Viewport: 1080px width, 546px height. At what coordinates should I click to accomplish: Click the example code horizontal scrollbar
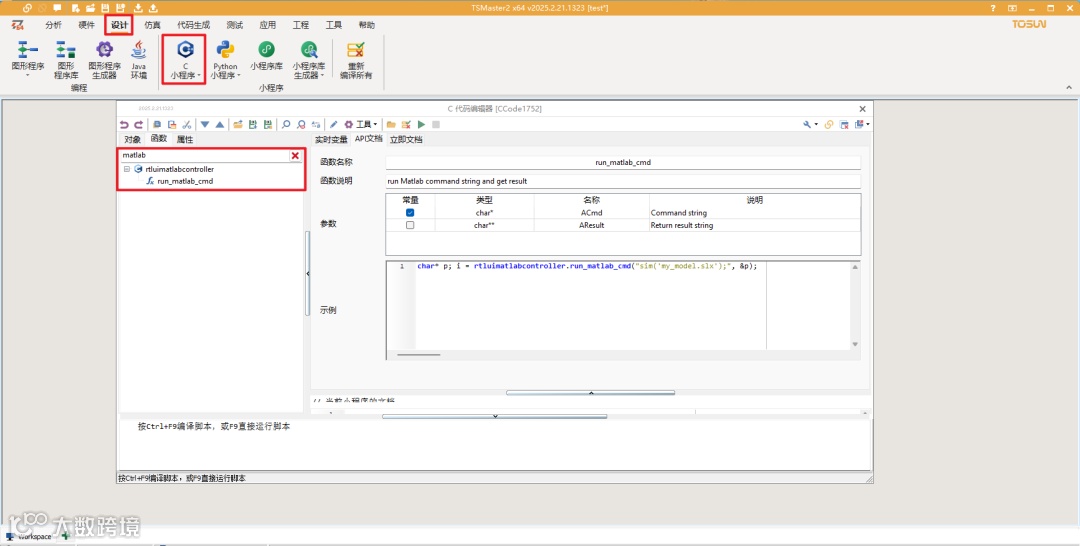[419, 355]
